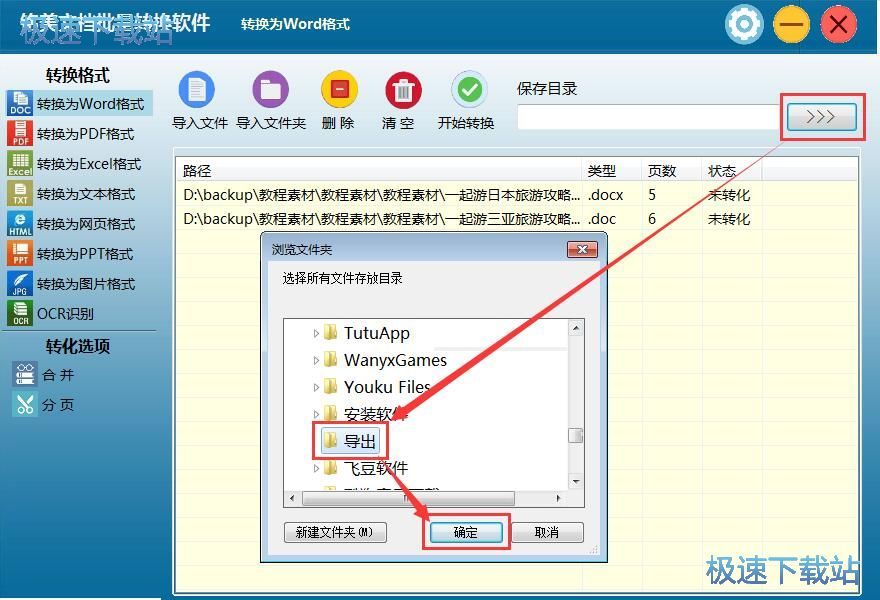
Task: Click the 页数 column header
Action: [672, 171]
